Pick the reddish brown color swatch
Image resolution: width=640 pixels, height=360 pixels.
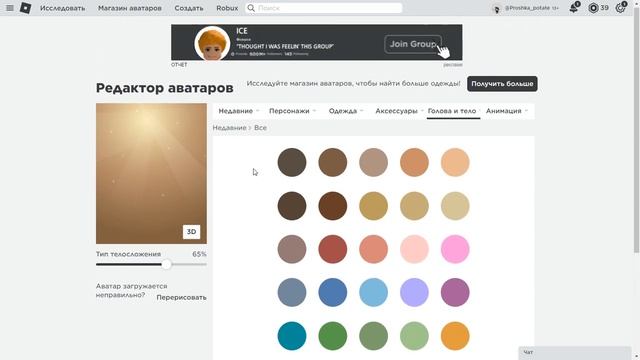point(333,206)
